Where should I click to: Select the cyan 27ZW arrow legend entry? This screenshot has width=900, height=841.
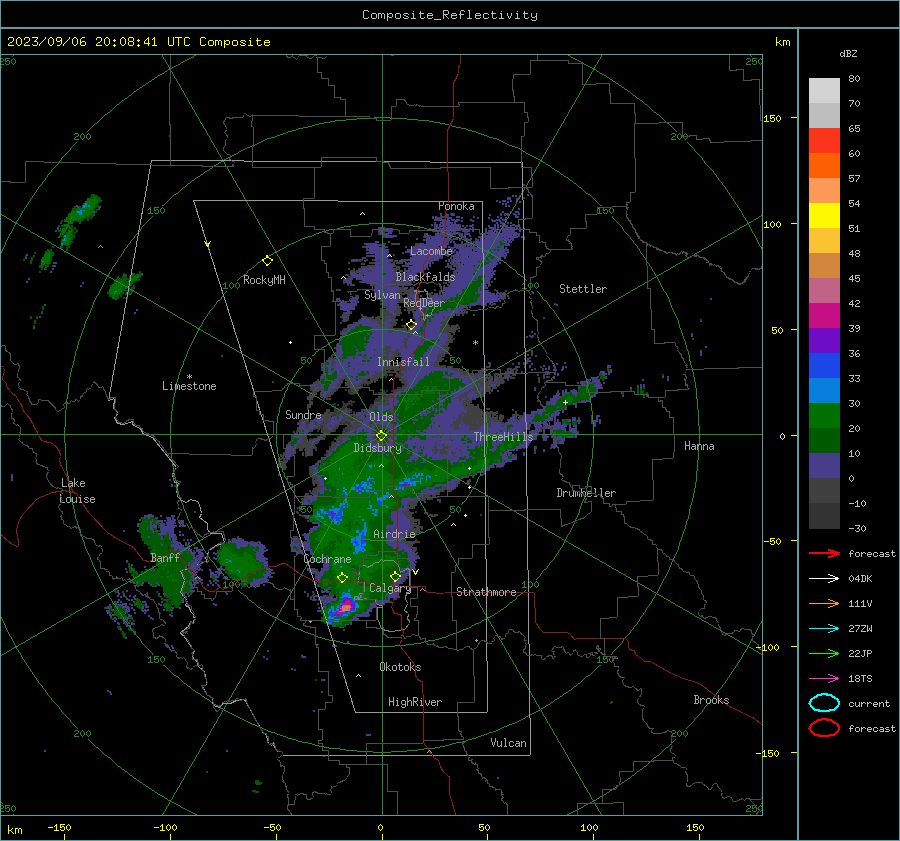click(824, 629)
